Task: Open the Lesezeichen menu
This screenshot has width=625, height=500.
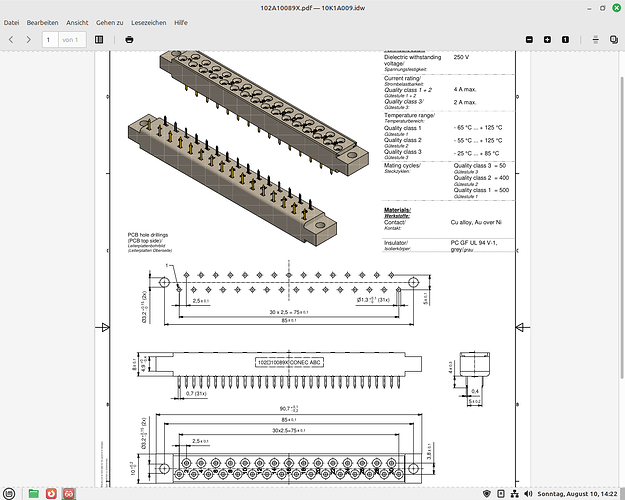Action: click(x=149, y=23)
